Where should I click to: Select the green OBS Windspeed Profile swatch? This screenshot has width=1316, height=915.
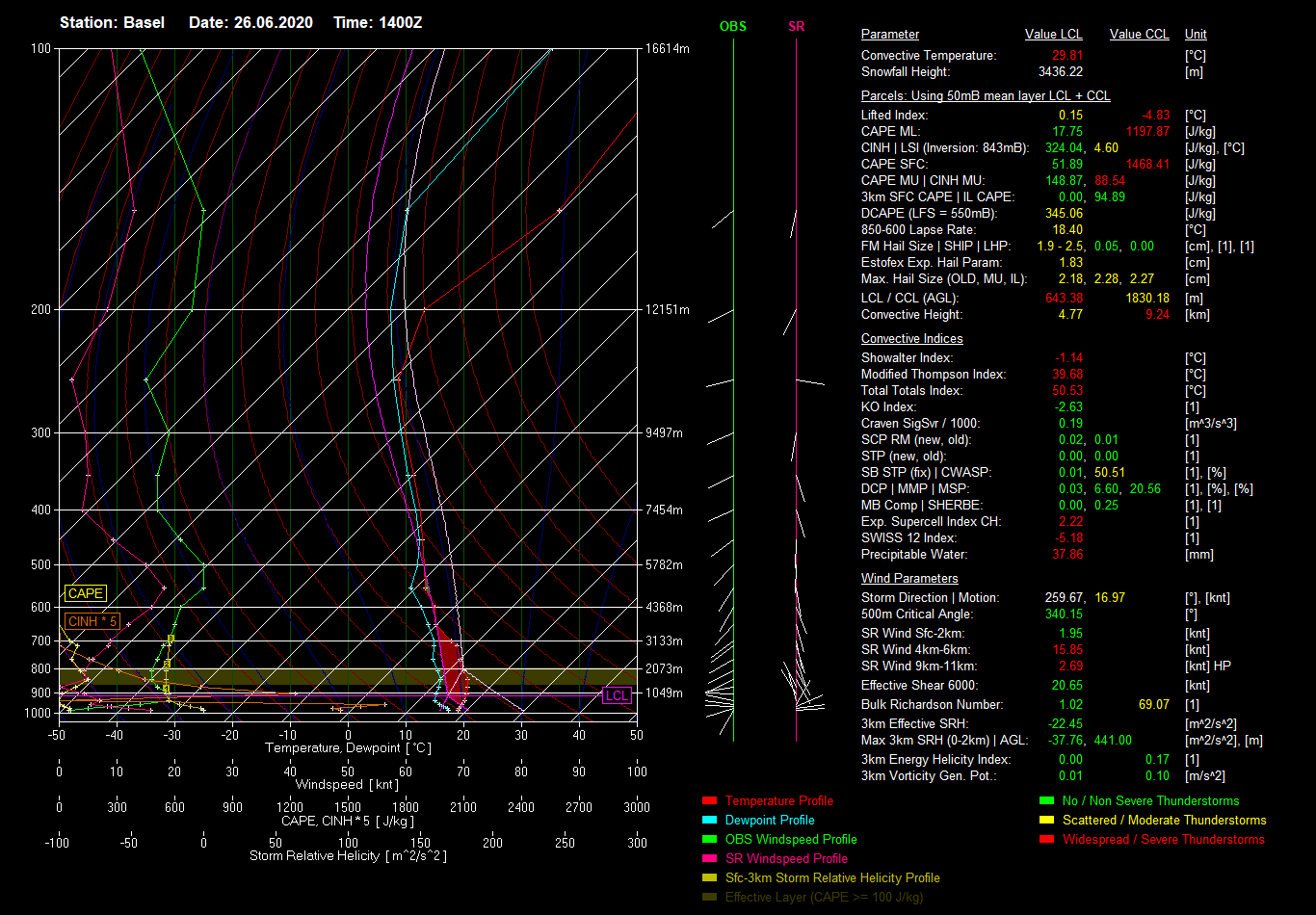pyautogui.click(x=710, y=840)
